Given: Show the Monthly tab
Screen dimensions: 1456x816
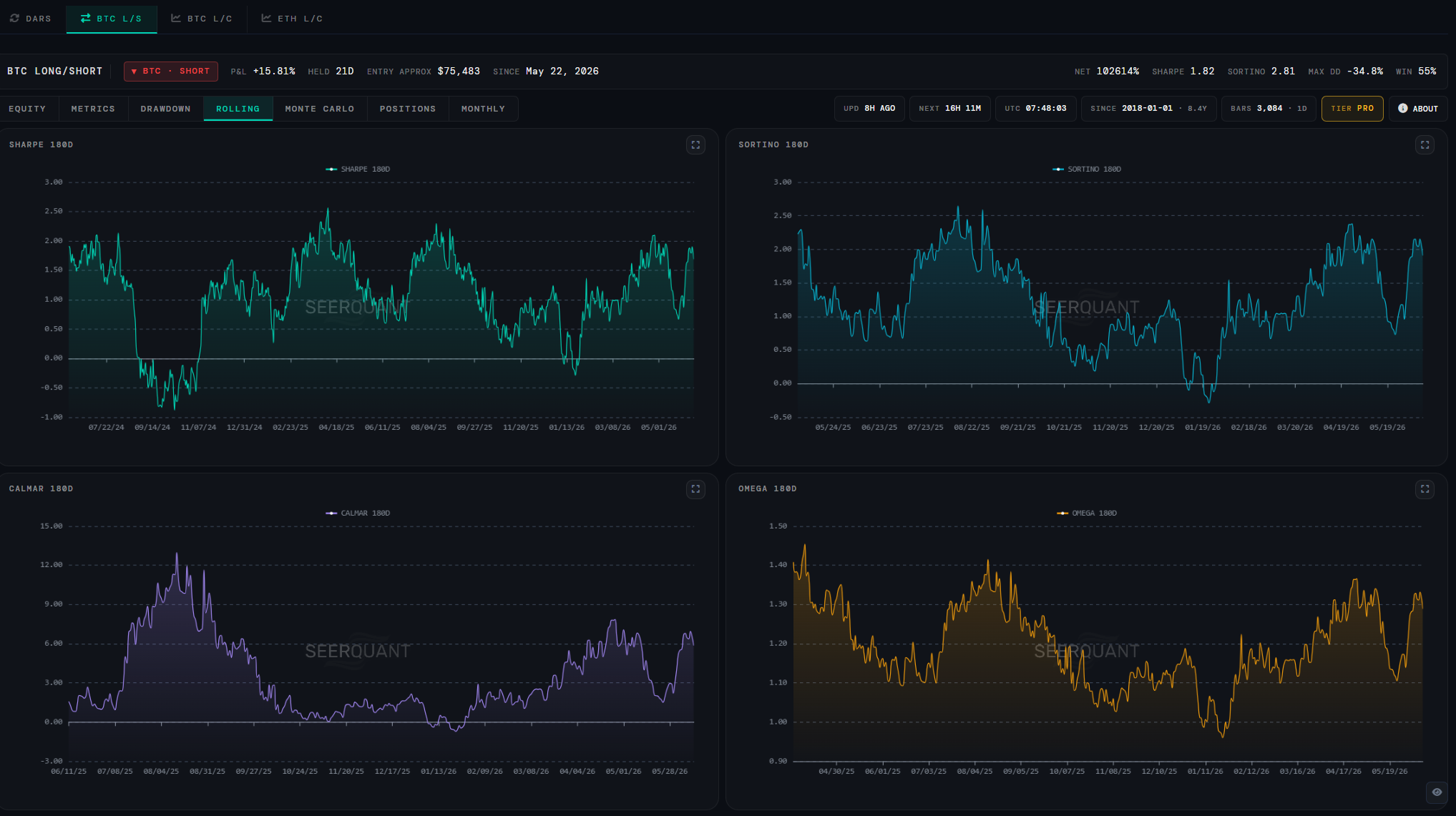Looking at the screenshot, I should pos(483,109).
